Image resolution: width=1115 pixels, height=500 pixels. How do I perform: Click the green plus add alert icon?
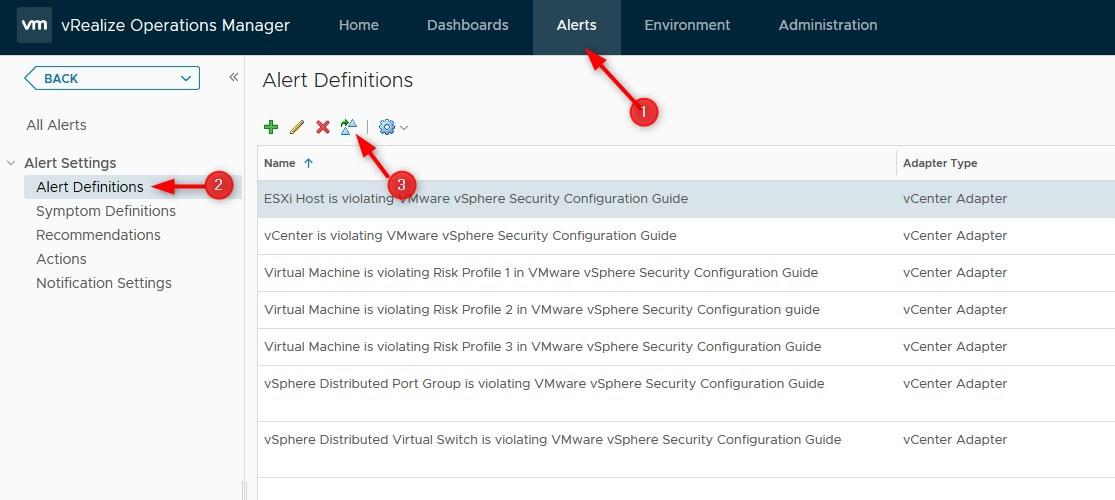click(x=270, y=127)
